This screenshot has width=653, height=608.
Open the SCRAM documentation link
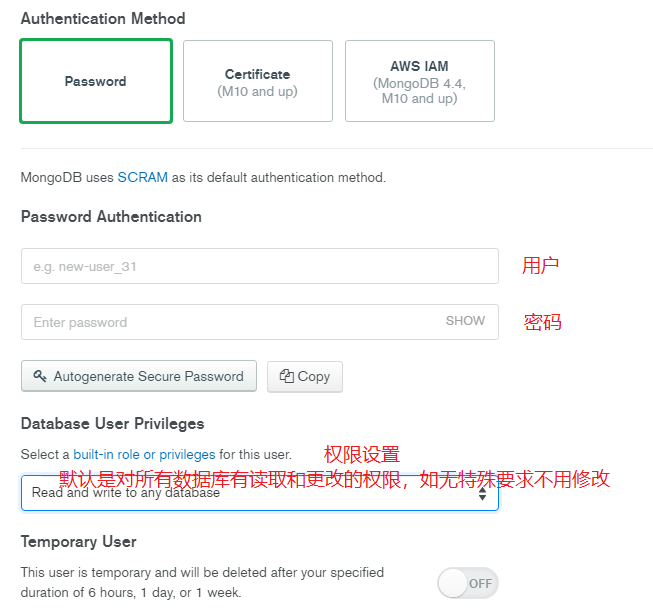tap(143, 177)
